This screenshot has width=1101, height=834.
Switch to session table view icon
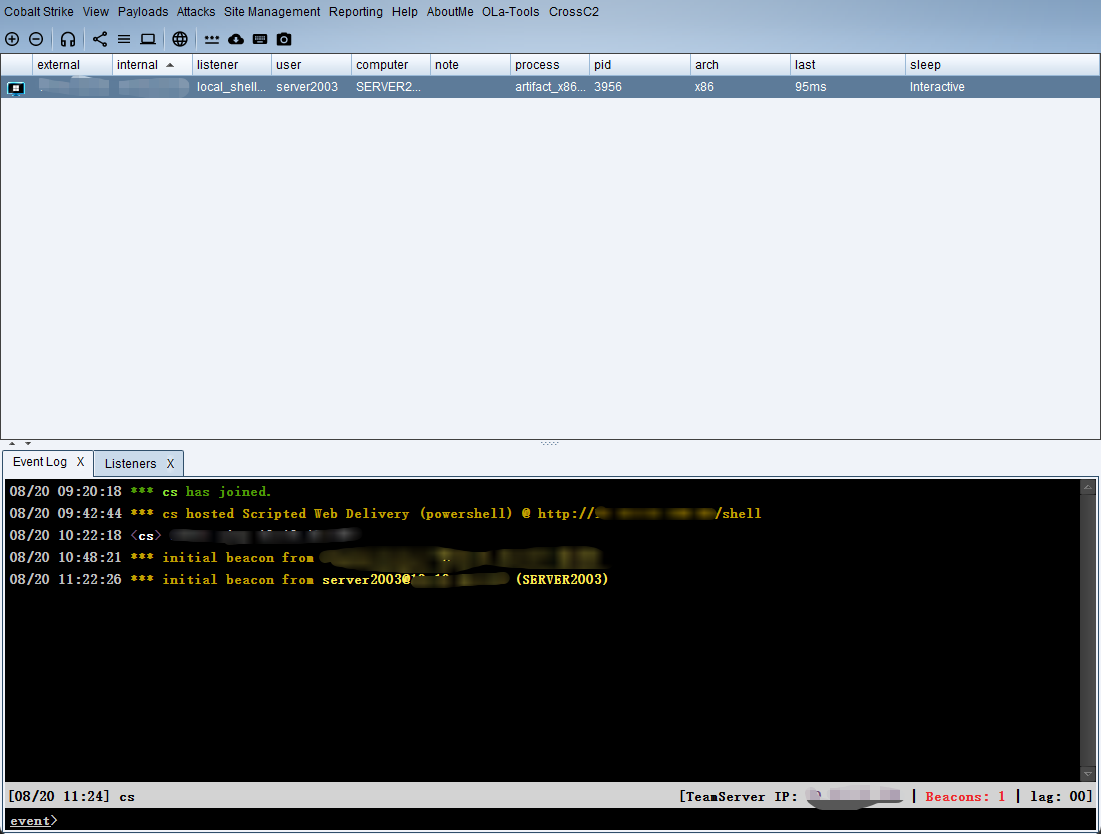pyautogui.click(x=124, y=39)
